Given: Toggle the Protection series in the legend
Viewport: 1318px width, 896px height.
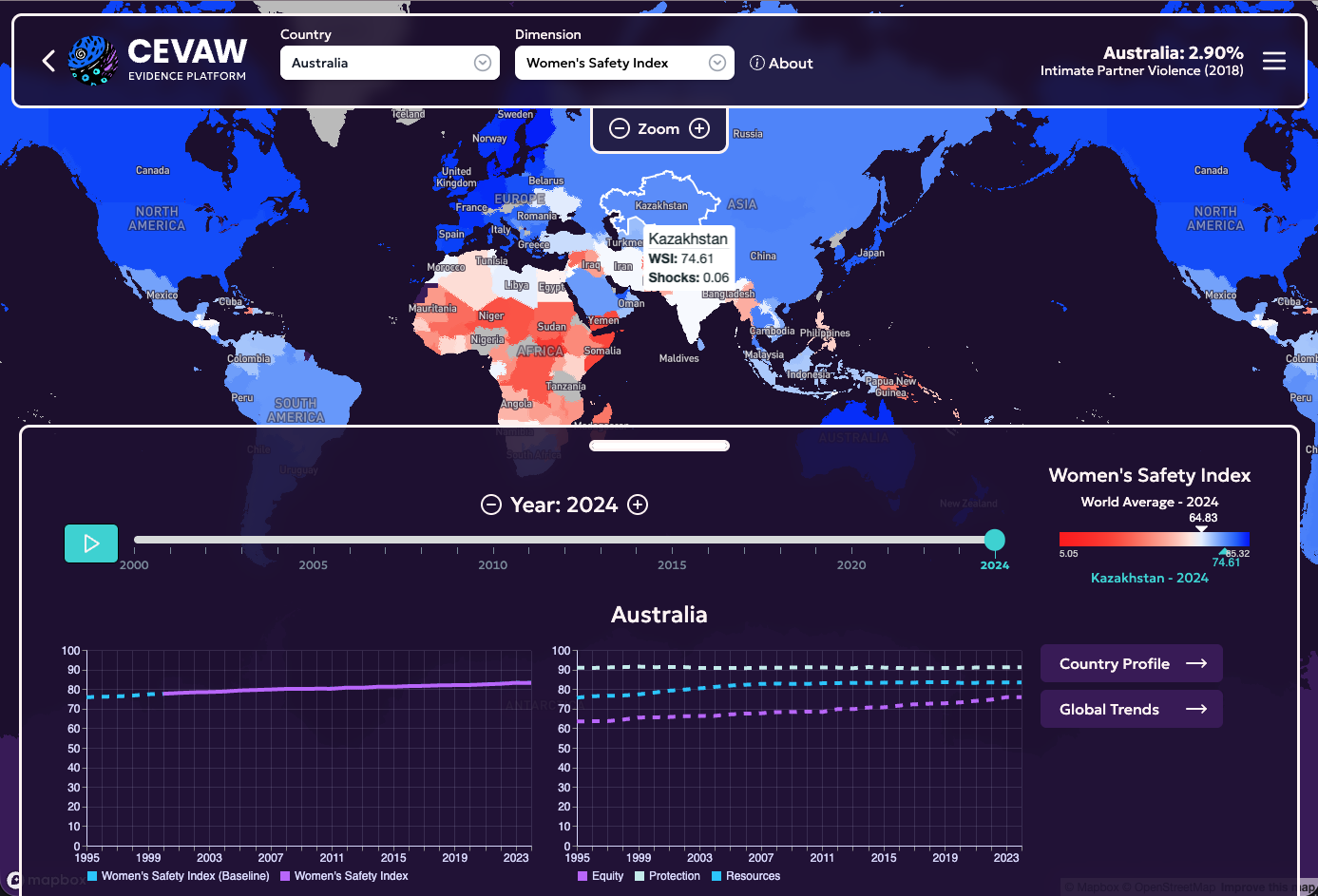Looking at the screenshot, I should (667, 876).
